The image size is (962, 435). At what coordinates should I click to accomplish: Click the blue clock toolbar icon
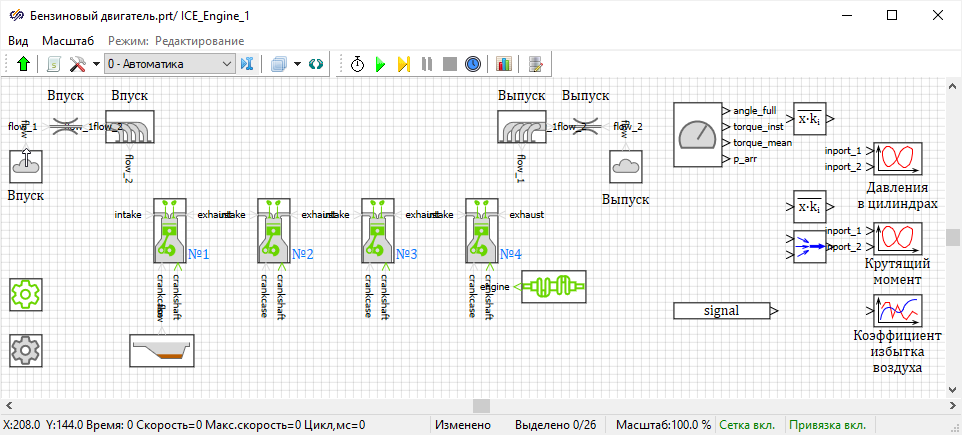(x=473, y=64)
